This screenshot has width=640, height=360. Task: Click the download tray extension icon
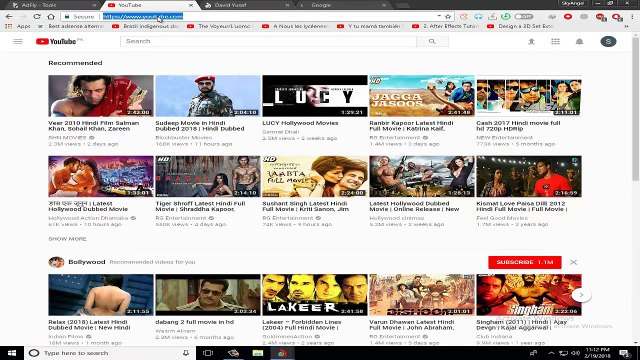(492, 16)
